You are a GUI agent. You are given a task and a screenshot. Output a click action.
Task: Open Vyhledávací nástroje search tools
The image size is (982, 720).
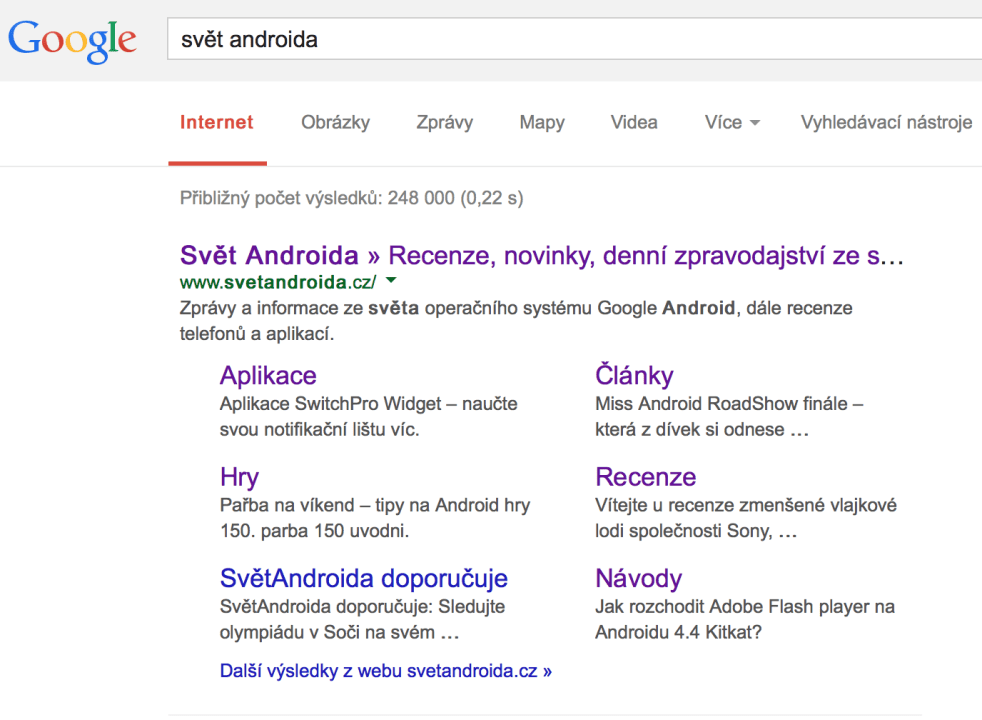[x=886, y=123]
